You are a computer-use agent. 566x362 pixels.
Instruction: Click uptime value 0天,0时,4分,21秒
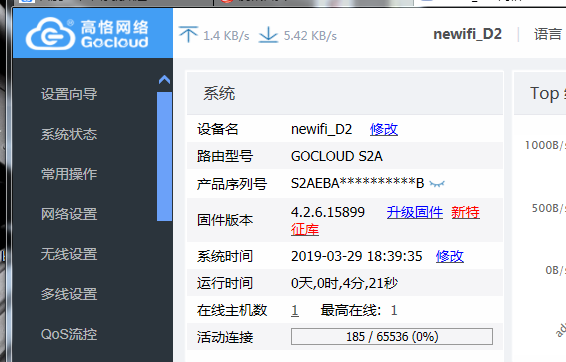(x=344, y=283)
